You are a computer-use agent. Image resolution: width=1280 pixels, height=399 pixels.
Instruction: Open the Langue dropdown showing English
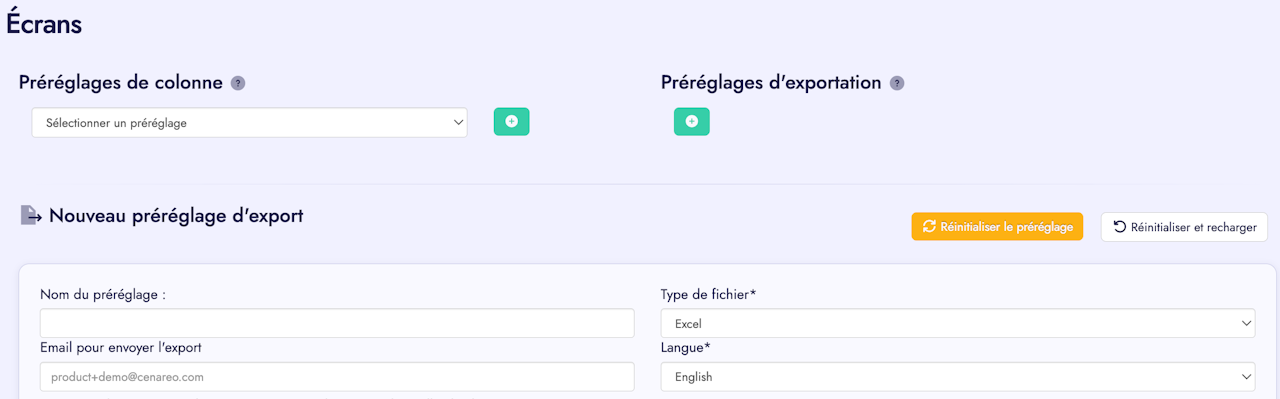958,377
